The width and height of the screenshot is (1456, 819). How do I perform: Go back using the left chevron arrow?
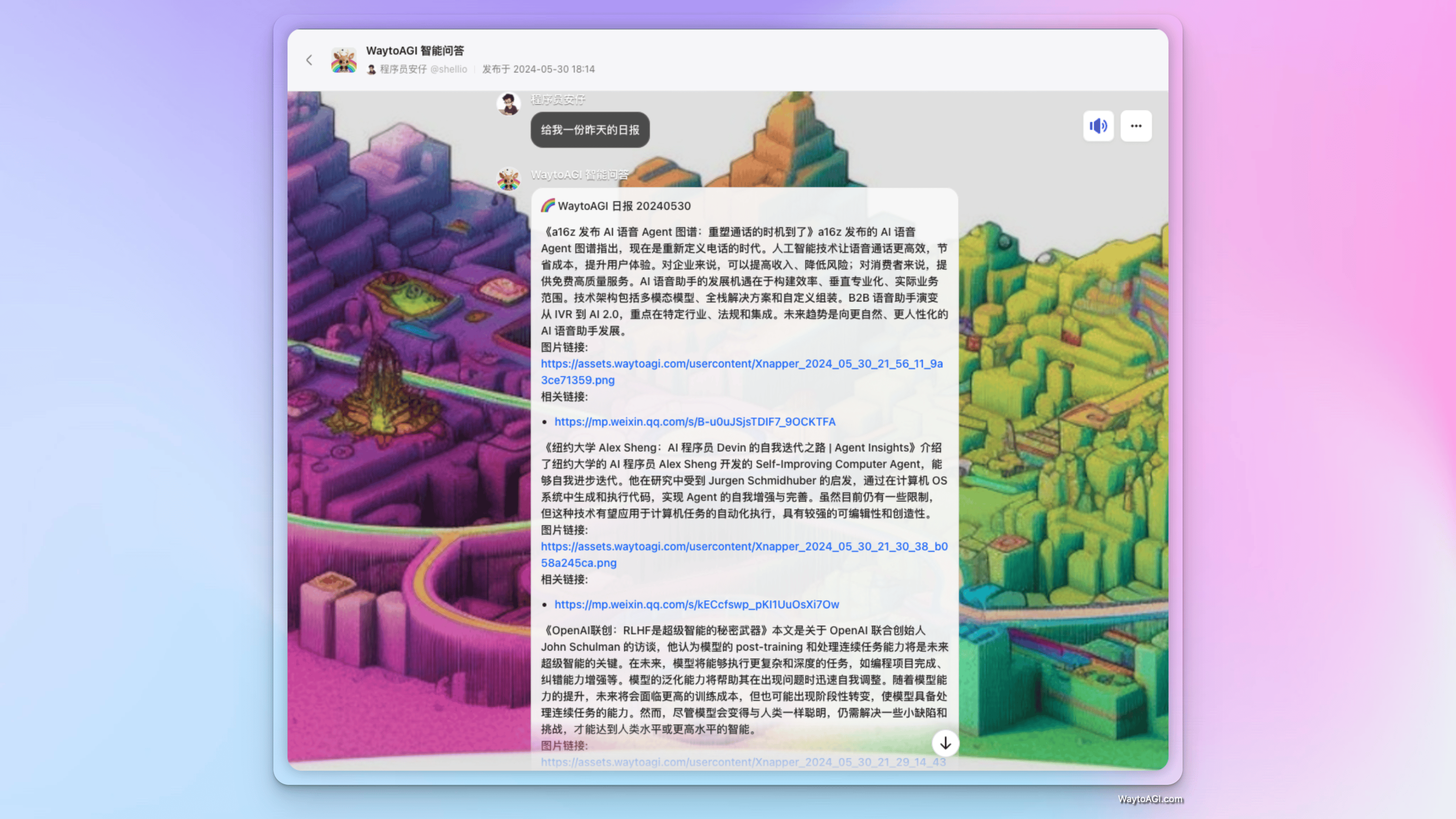click(x=309, y=60)
